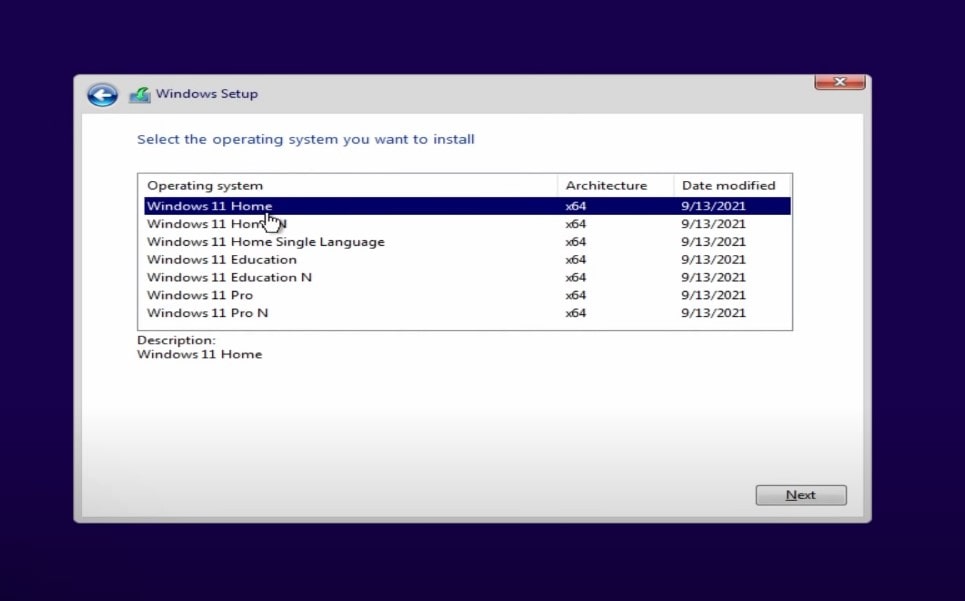Click the Windows Setup title bar icon
Viewport: 965px width, 601px height.
[140, 95]
